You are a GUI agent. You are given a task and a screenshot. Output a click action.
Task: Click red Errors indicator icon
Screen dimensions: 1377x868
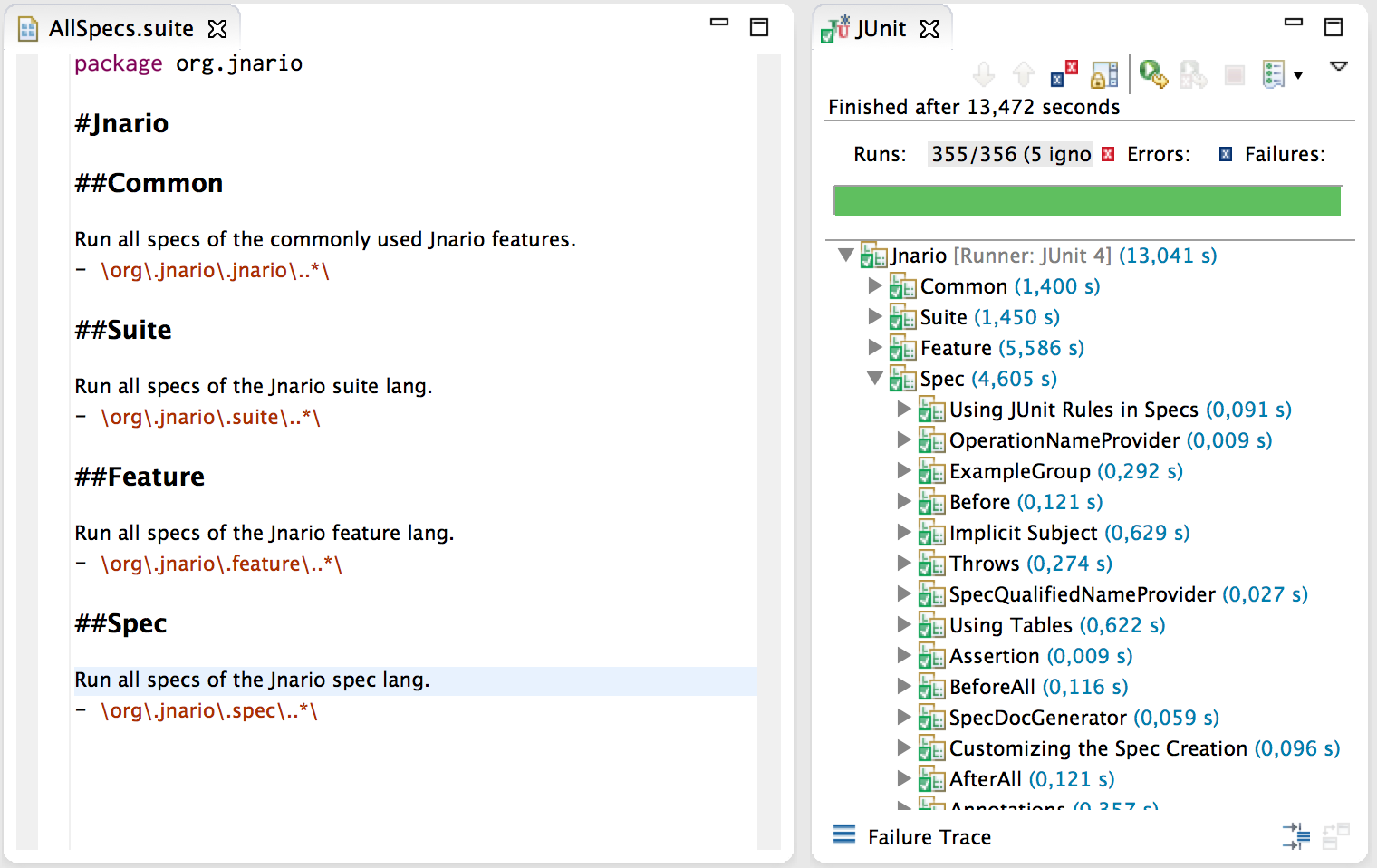tap(1108, 154)
